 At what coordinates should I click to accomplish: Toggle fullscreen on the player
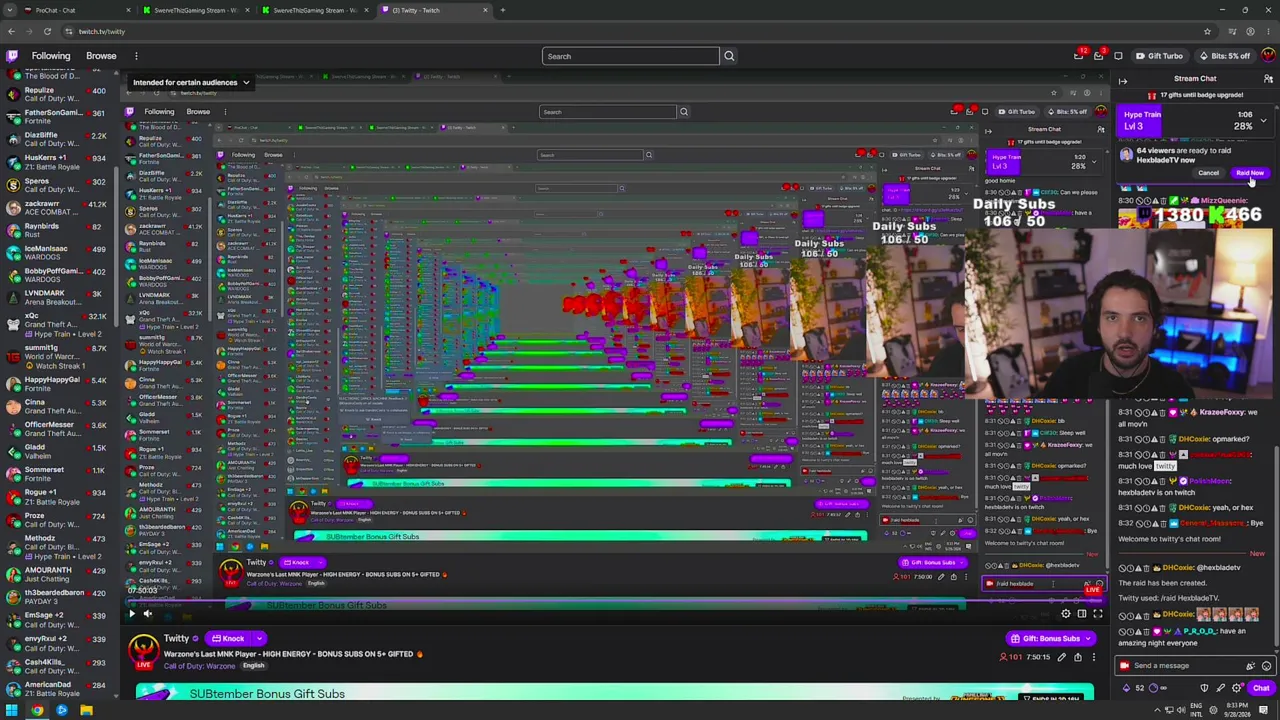click(1098, 614)
